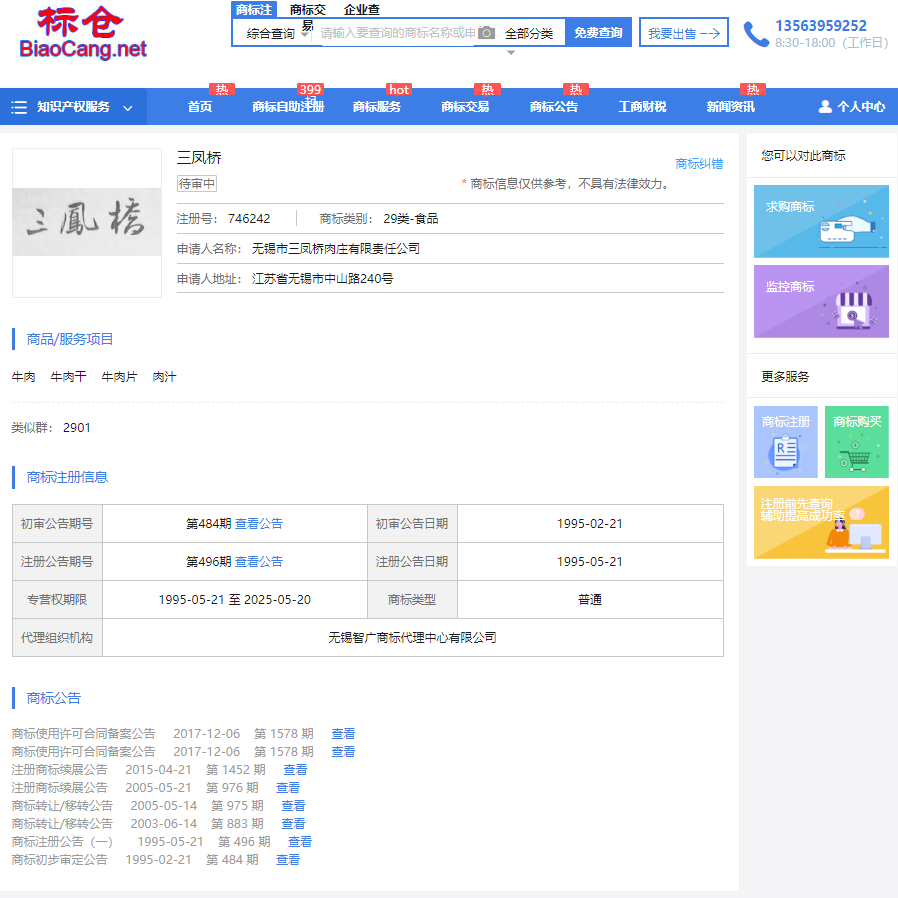The width and height of the screenshot is (898, 898).
Task: Click registration number 746242
Action: click(x=249, y=219)
